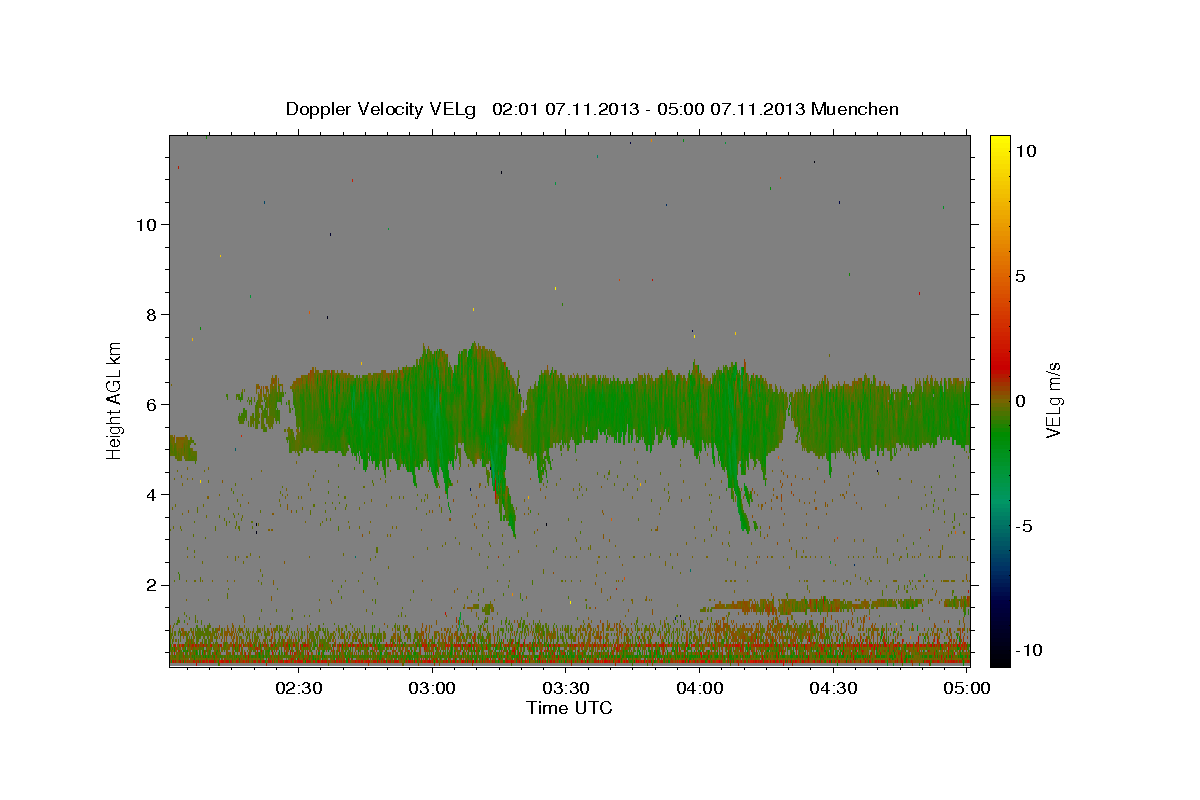
Task: Click the 'Time UTC' axis label
Action: 569,708
